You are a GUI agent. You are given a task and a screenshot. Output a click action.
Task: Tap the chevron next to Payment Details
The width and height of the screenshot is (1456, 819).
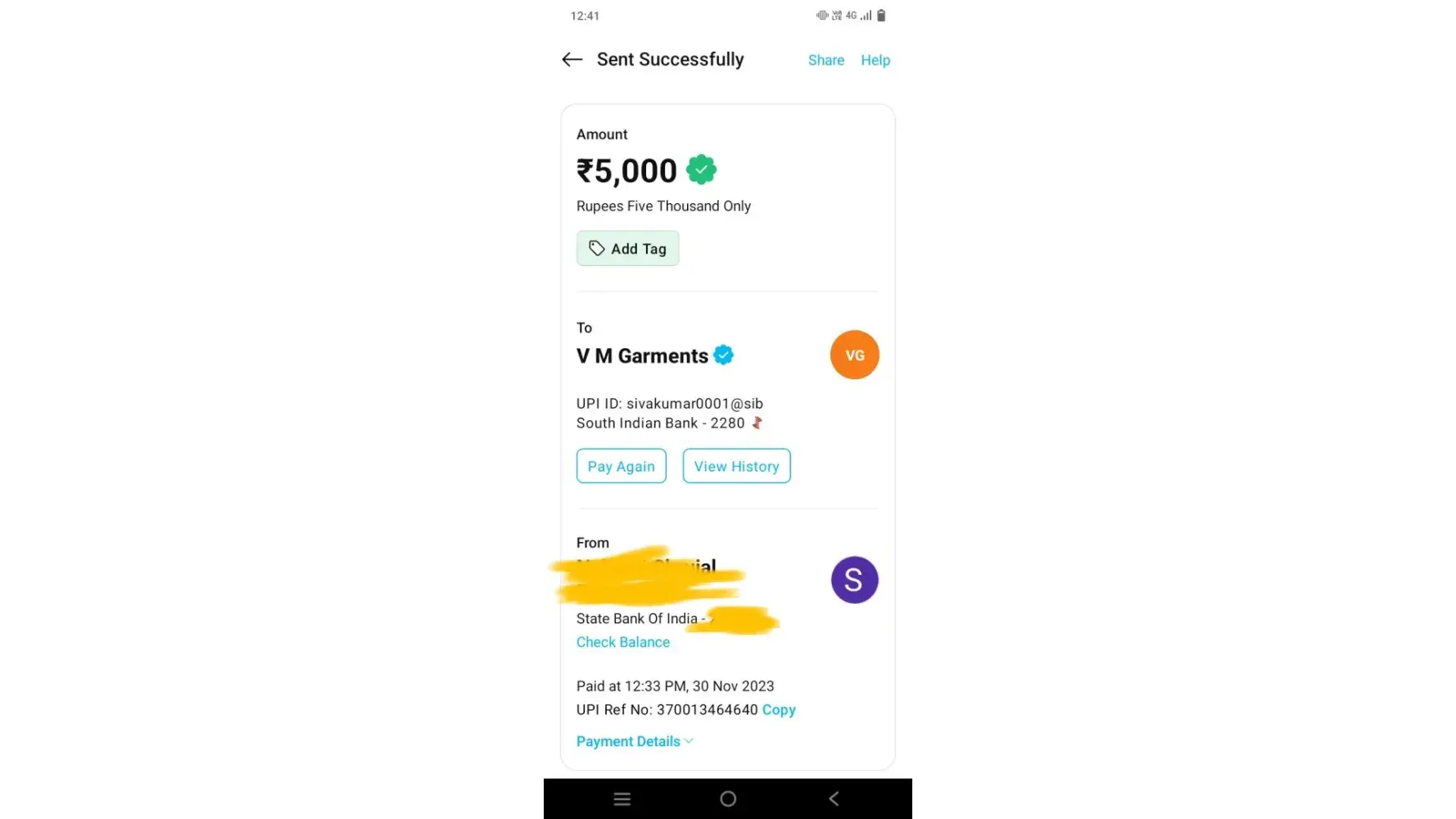coord(689,740)
